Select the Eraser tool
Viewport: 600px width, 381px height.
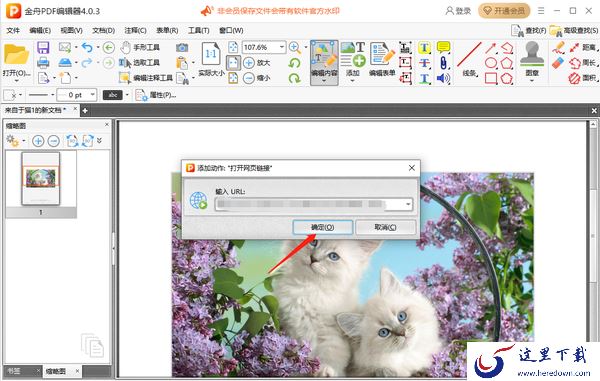(x=558, y=62)
